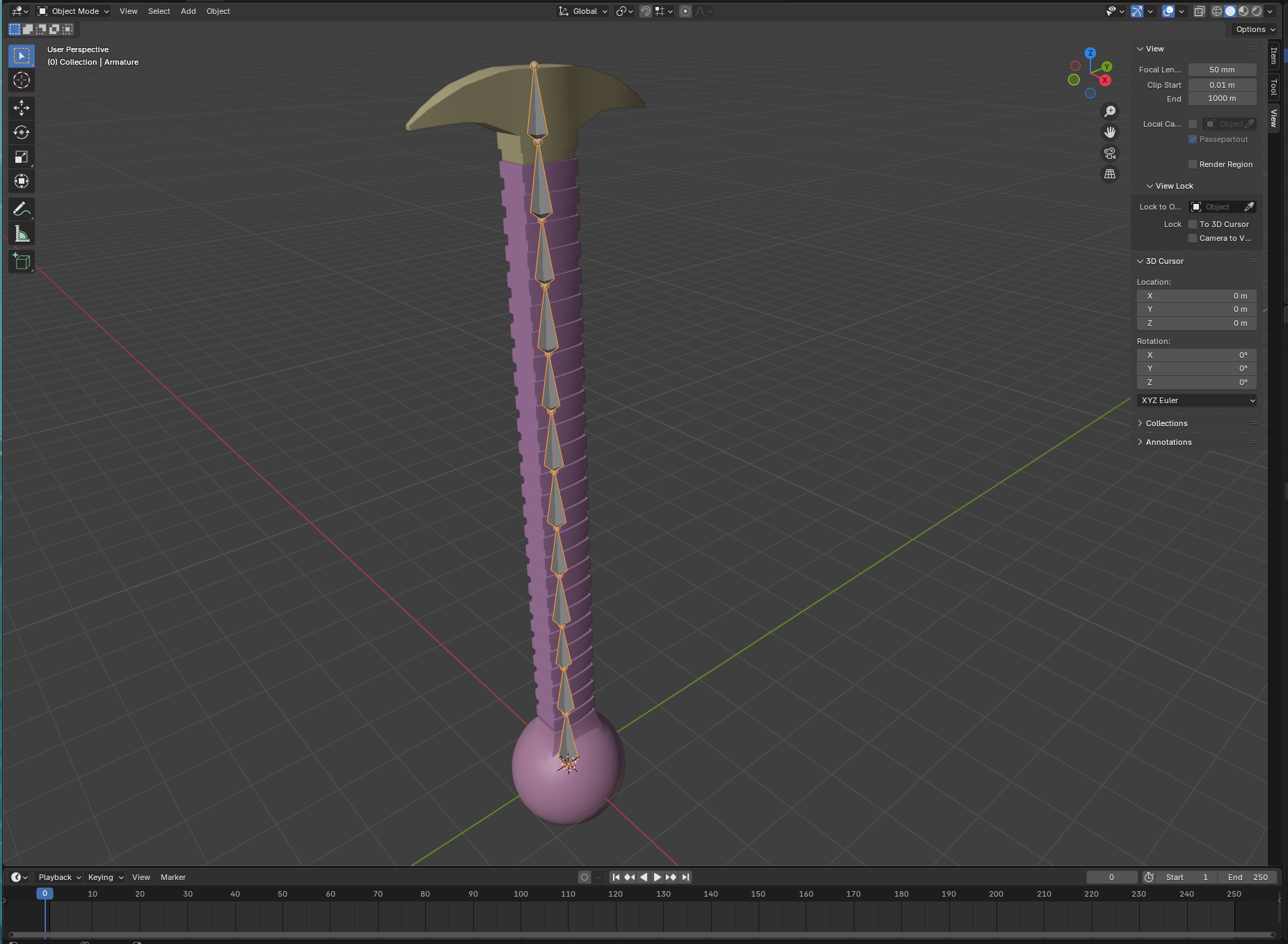1288x944 pixels.
Task: Toggle the camera view icon
Action: [1110, 153]
